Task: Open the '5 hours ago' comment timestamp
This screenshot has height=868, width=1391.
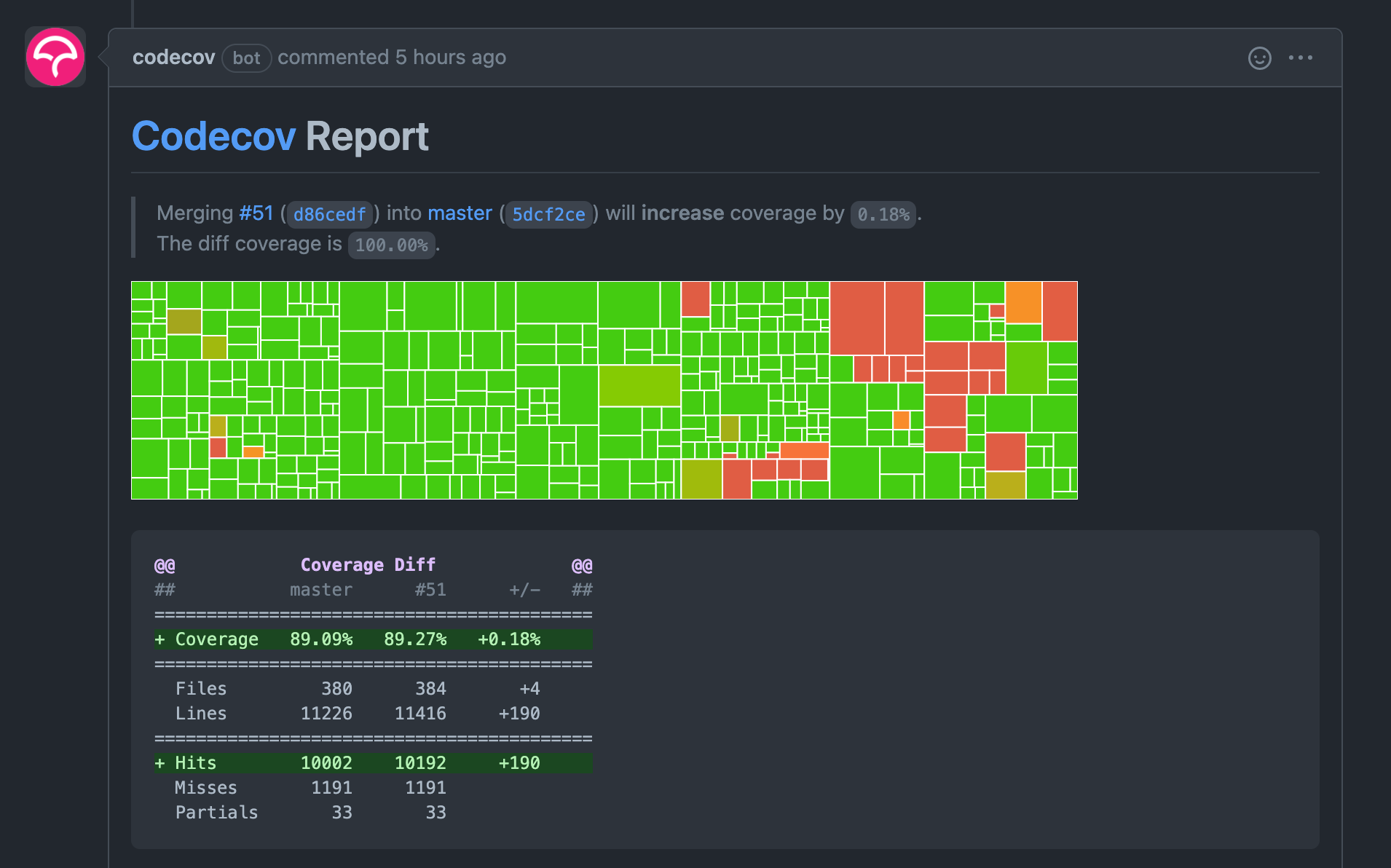Action: tap(450, 58)
